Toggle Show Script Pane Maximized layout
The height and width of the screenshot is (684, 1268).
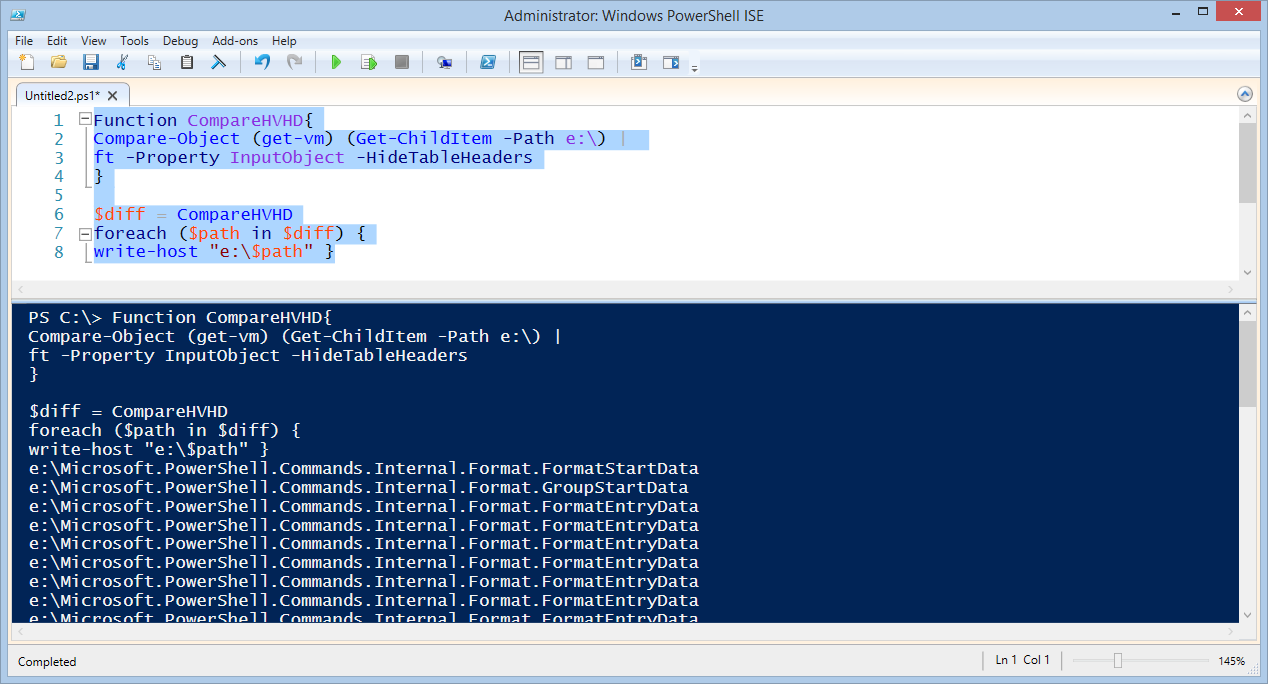coord(595,62)
